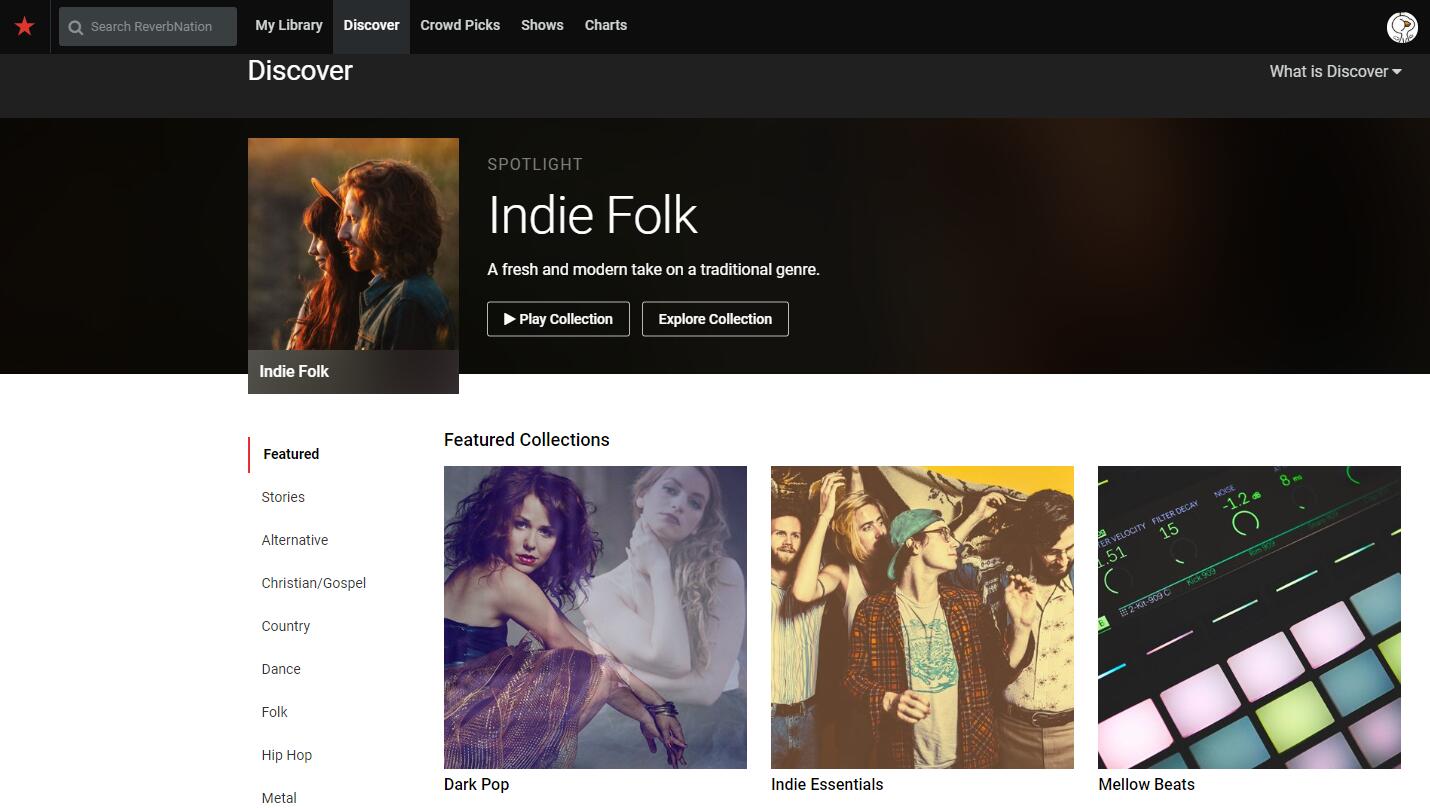
Task: Switch to the Charts section
Action: [605, 25]
